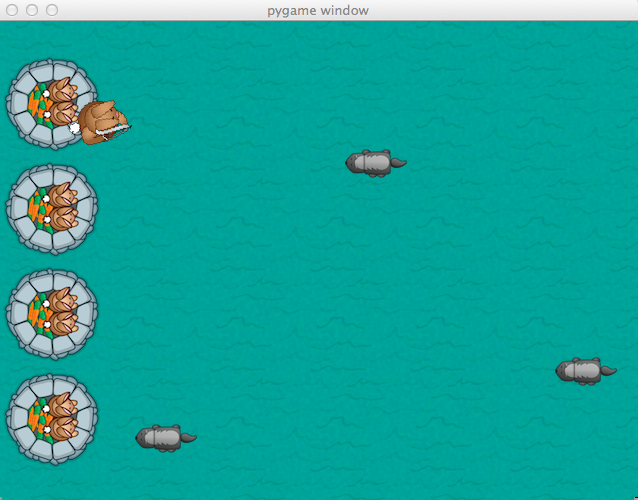Image resolution: width=638 pixels, height=500 pixels.
Task: Target the badger in the top center
Action: tap(374, 162)
